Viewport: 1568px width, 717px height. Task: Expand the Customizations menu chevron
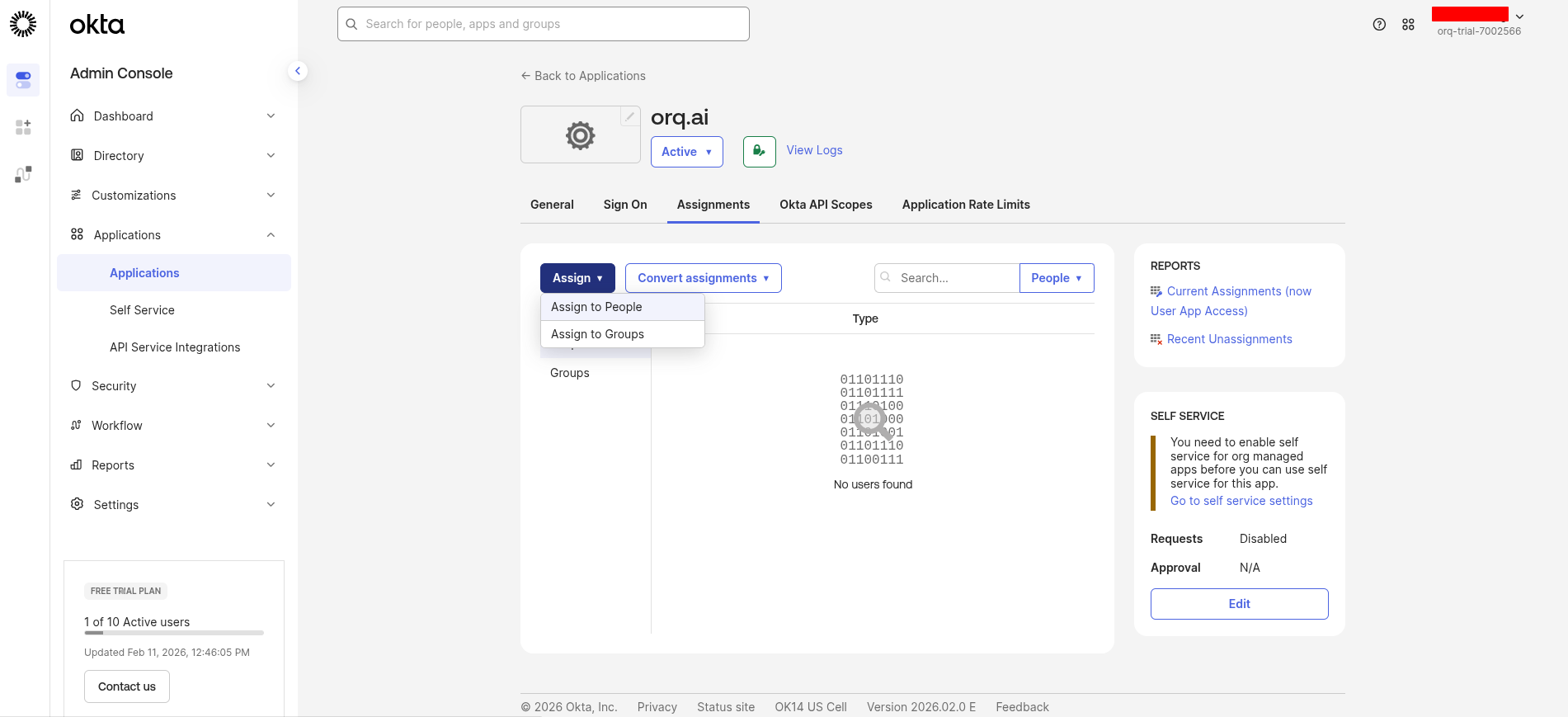click(x=271, y=195)
